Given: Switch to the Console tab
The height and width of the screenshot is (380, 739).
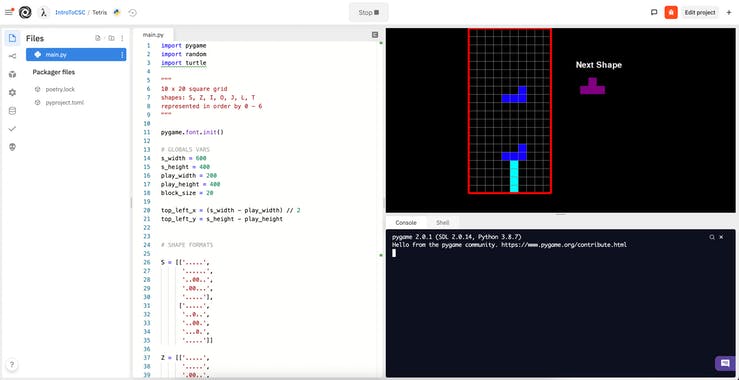Looking at the screenshot, I should 406,223.
